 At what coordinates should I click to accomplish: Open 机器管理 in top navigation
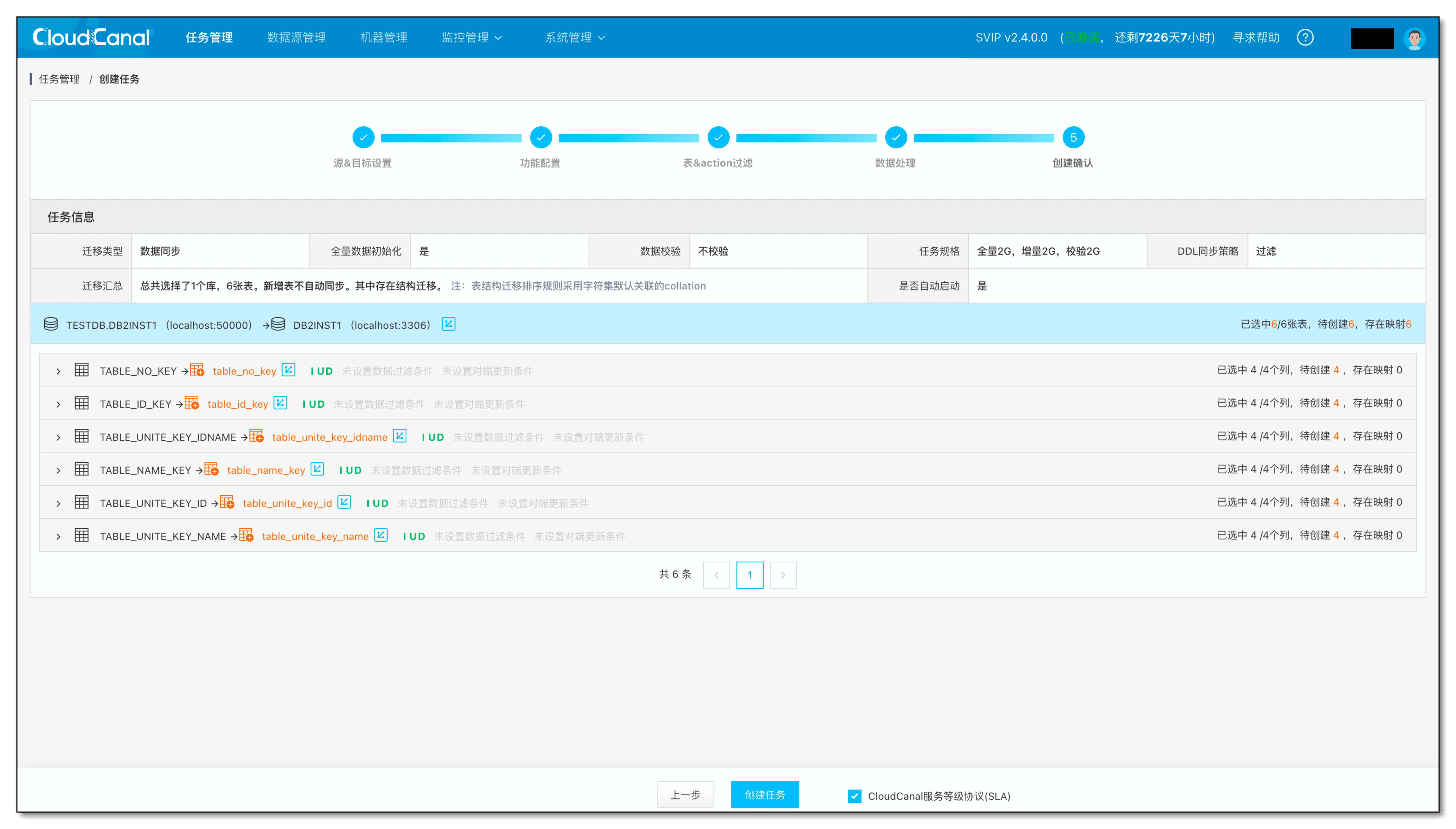[384, 38]
